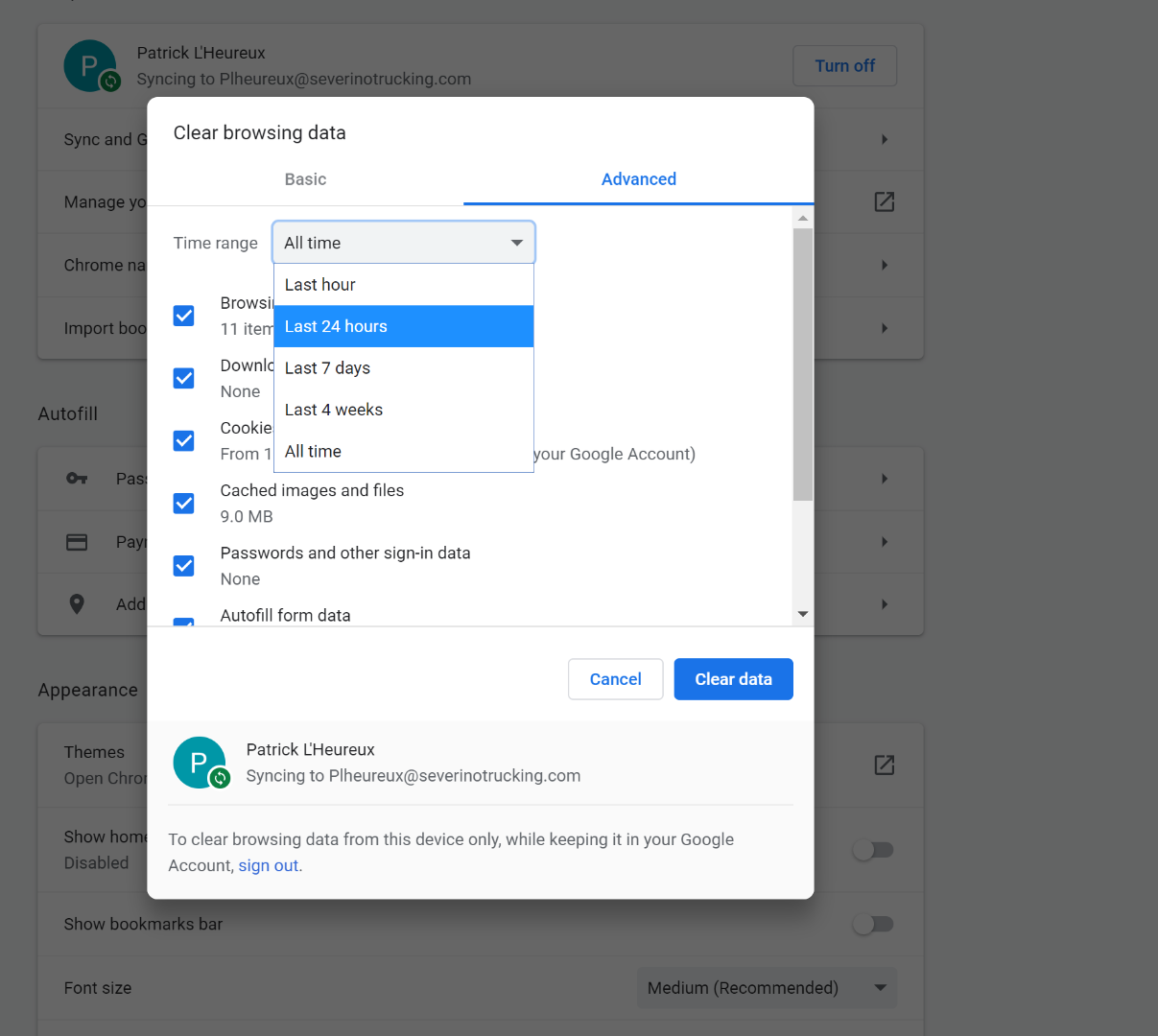Click Cached images and files label
Screen dimensions: 1158x1036
tap(312, 490)
